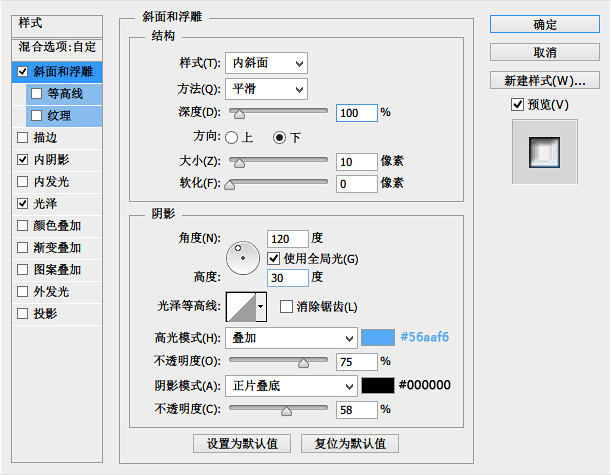
Task: Open the 样式 dropdown showing 内斜面
Action: coord(267,63)
